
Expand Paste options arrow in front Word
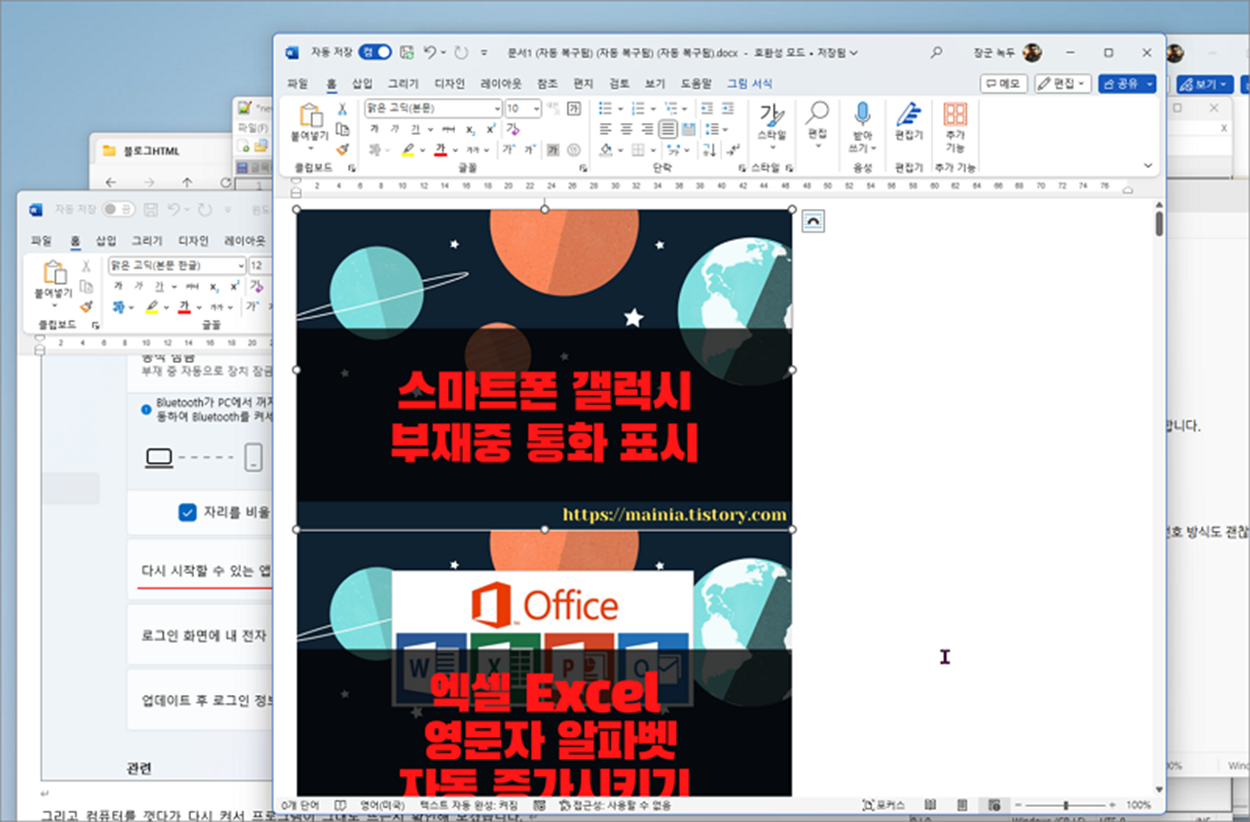coord(310,147)
